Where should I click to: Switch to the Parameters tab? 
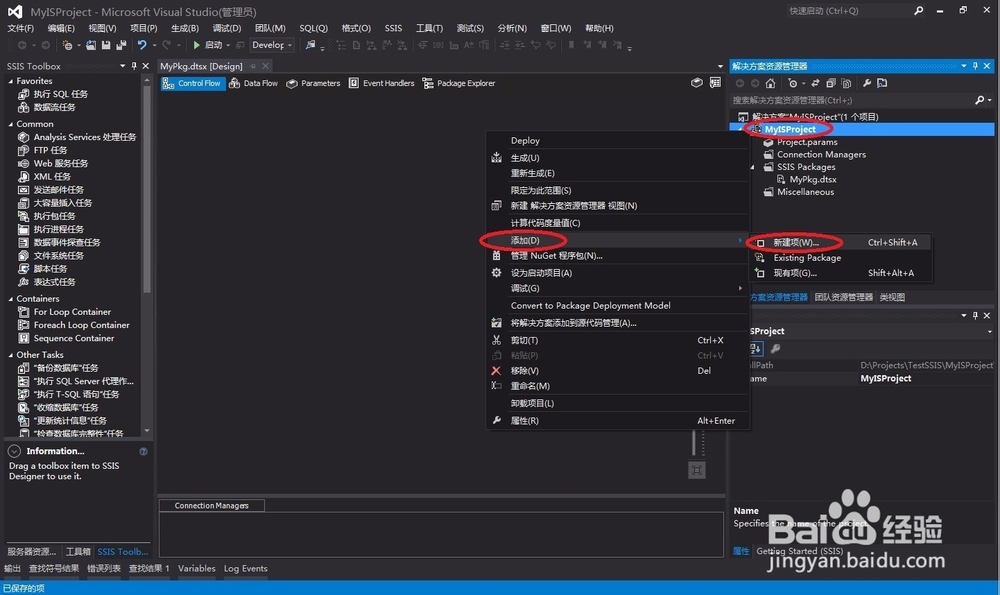(313, 83)
